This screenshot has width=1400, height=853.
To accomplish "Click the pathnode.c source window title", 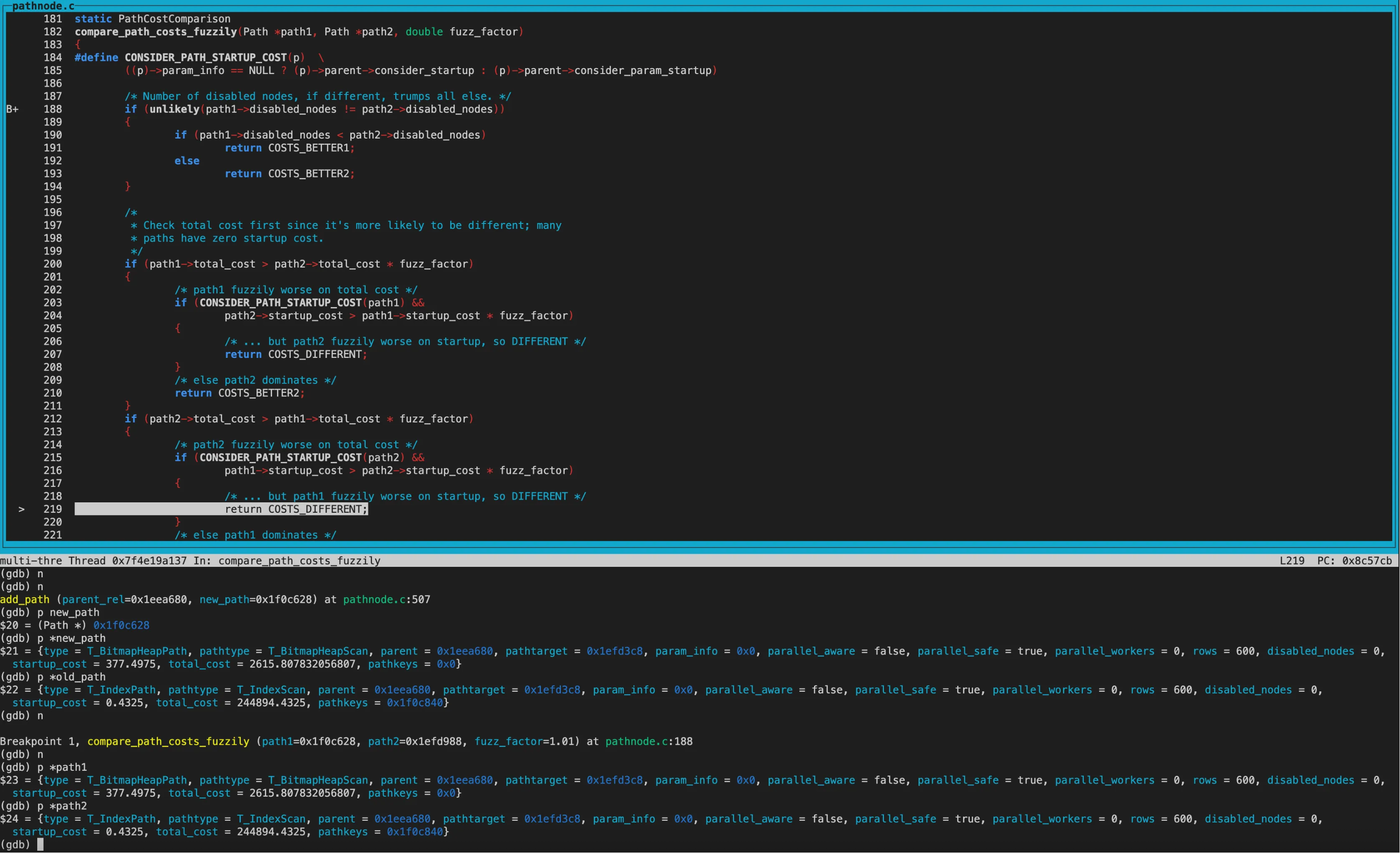I will point(43,6).
